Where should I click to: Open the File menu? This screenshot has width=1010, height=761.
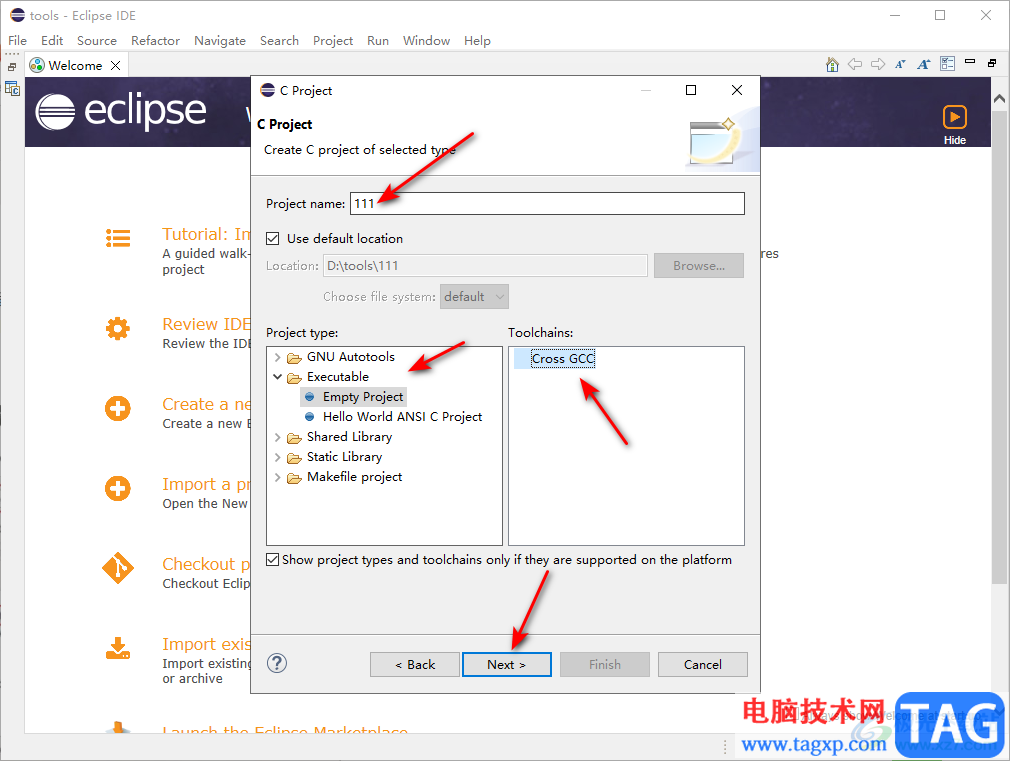click(x=17, y=41)
